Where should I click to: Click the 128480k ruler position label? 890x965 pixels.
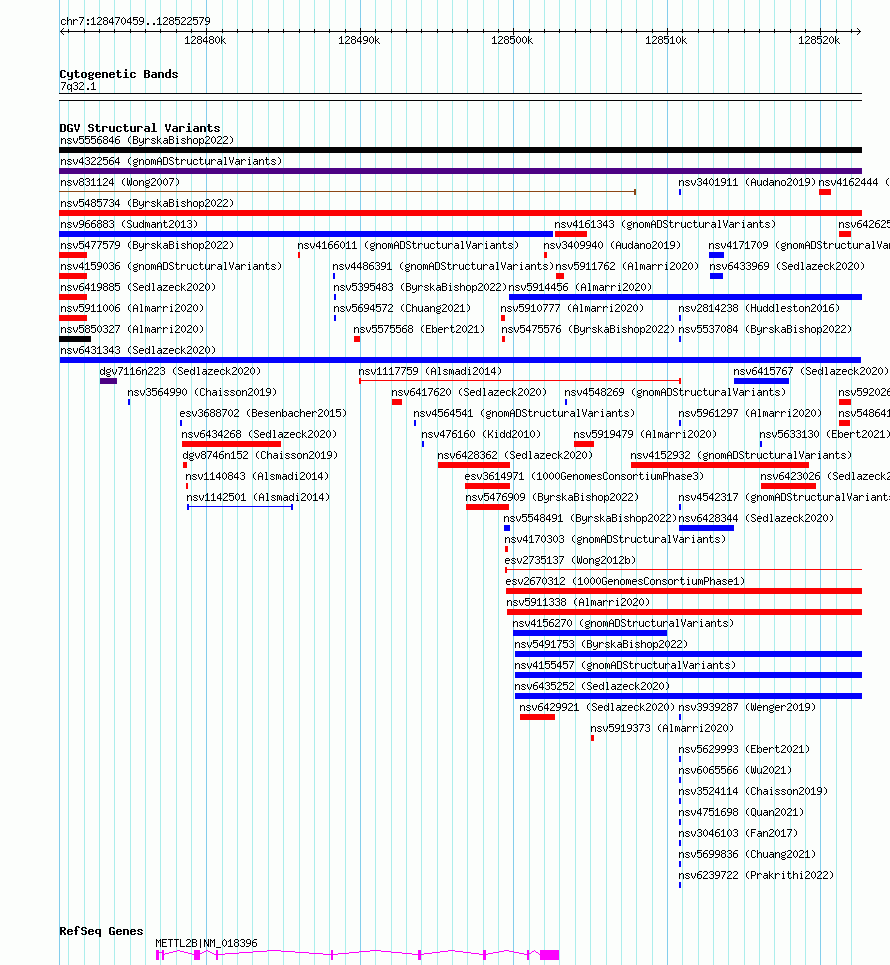coord(205,41)
